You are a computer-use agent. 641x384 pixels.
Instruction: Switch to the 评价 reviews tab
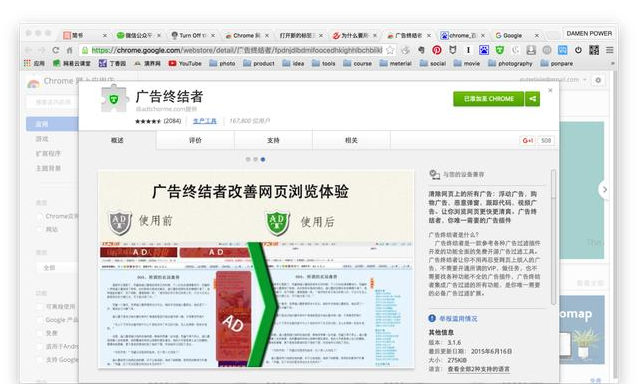[x=195, y=140]
